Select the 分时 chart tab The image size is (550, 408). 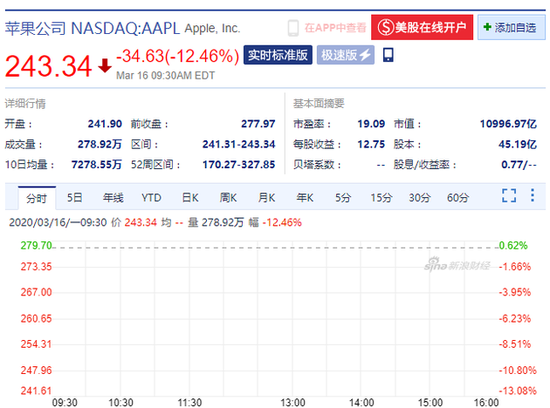(x=36, y=198)
